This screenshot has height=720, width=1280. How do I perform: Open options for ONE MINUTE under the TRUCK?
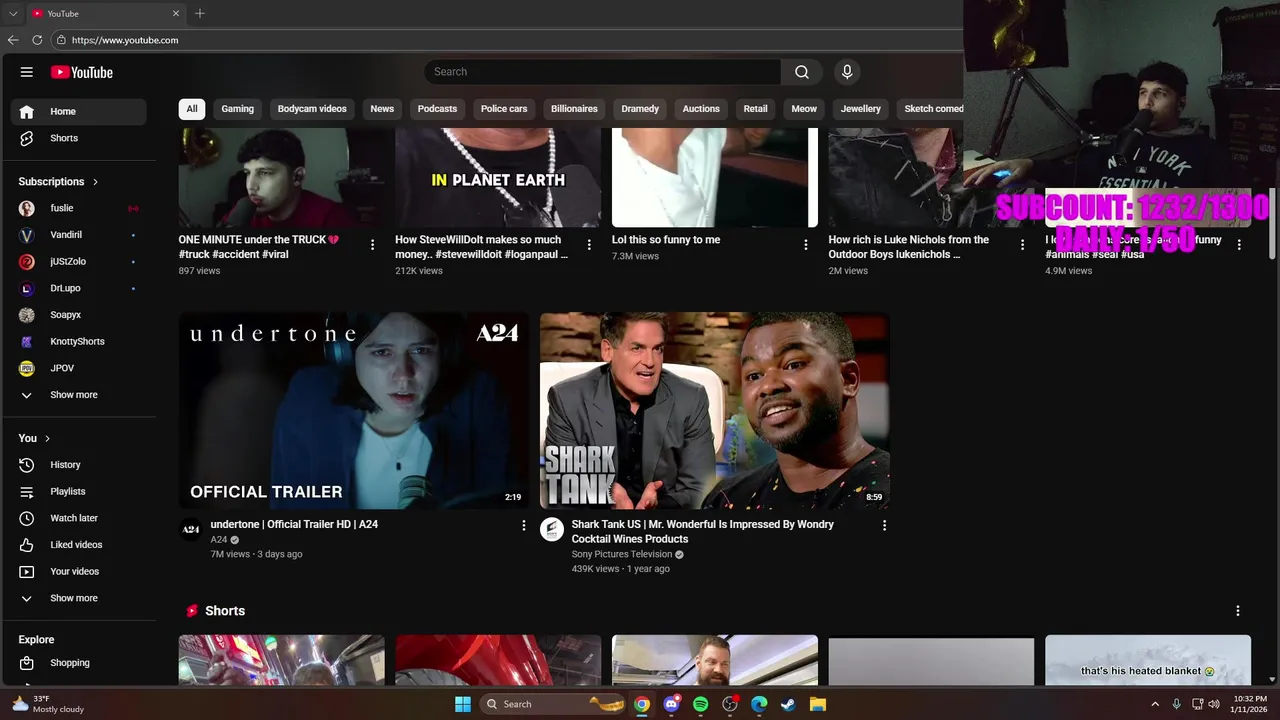click(x=372, y=245)
